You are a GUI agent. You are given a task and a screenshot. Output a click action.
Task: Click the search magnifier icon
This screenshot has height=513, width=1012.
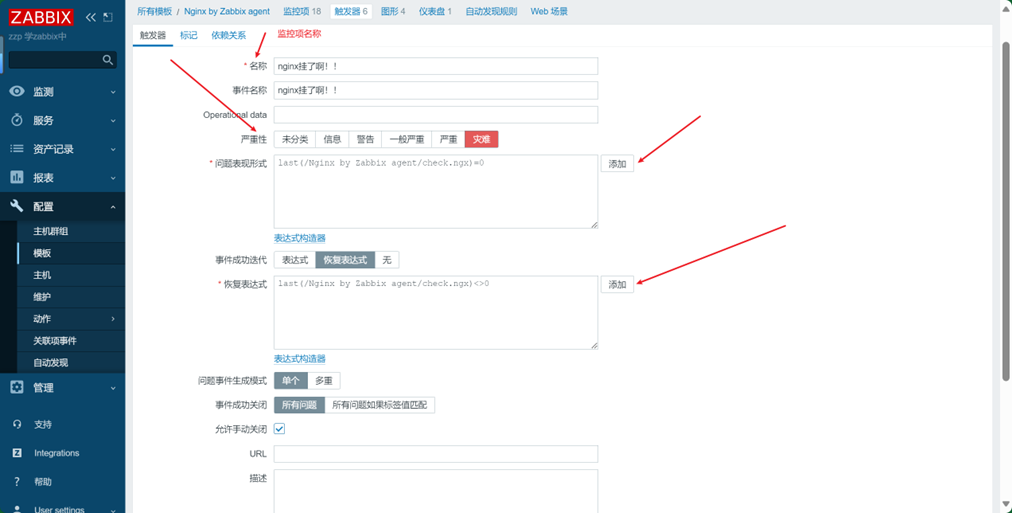(x=108, y=60)
